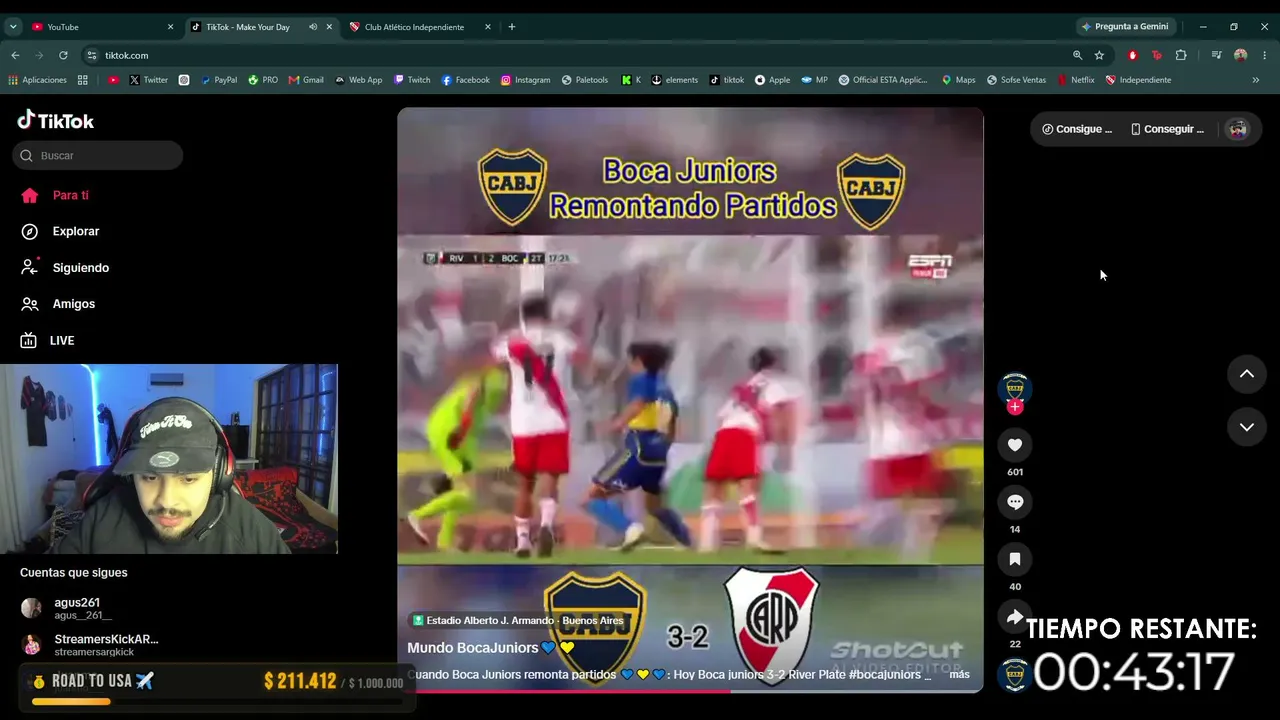Open the tab search dropdown

click(x=13, y=27)
